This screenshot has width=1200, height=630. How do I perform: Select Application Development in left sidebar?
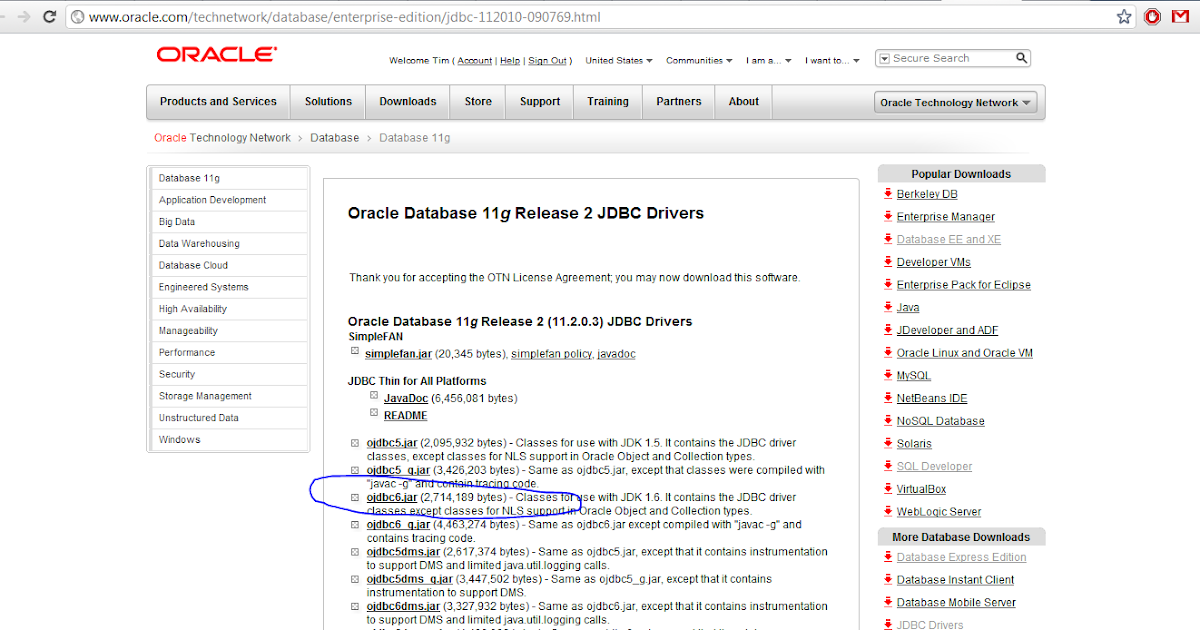click(229, 200)
